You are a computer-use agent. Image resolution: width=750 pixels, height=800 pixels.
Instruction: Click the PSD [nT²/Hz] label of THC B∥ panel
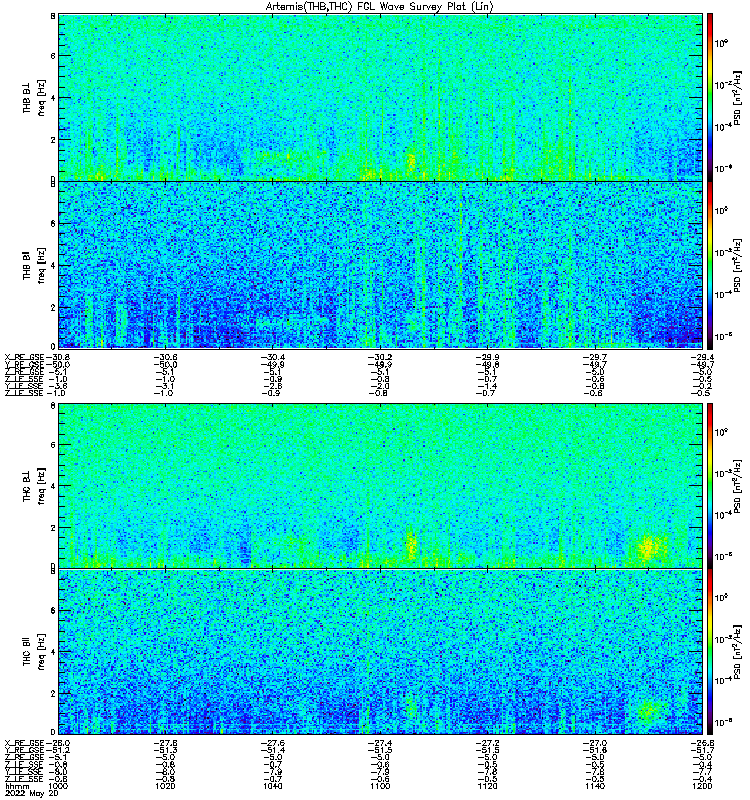pyautogui.click(x=737, y=652)
